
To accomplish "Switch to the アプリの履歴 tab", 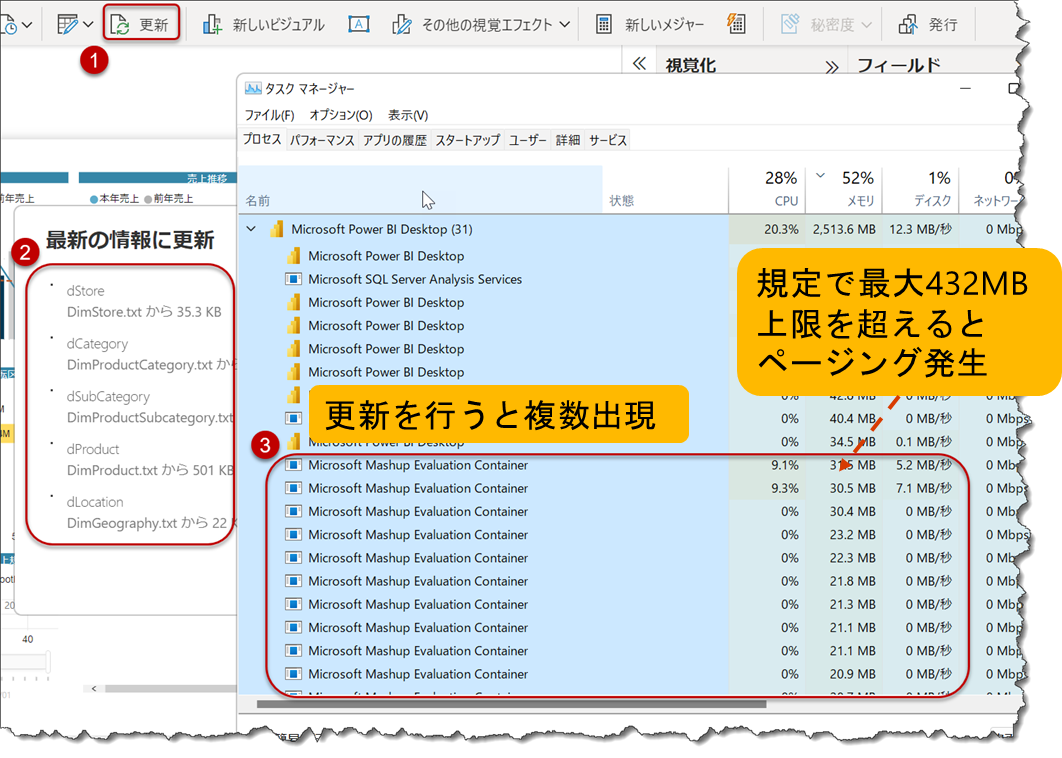I will [395, 140].
